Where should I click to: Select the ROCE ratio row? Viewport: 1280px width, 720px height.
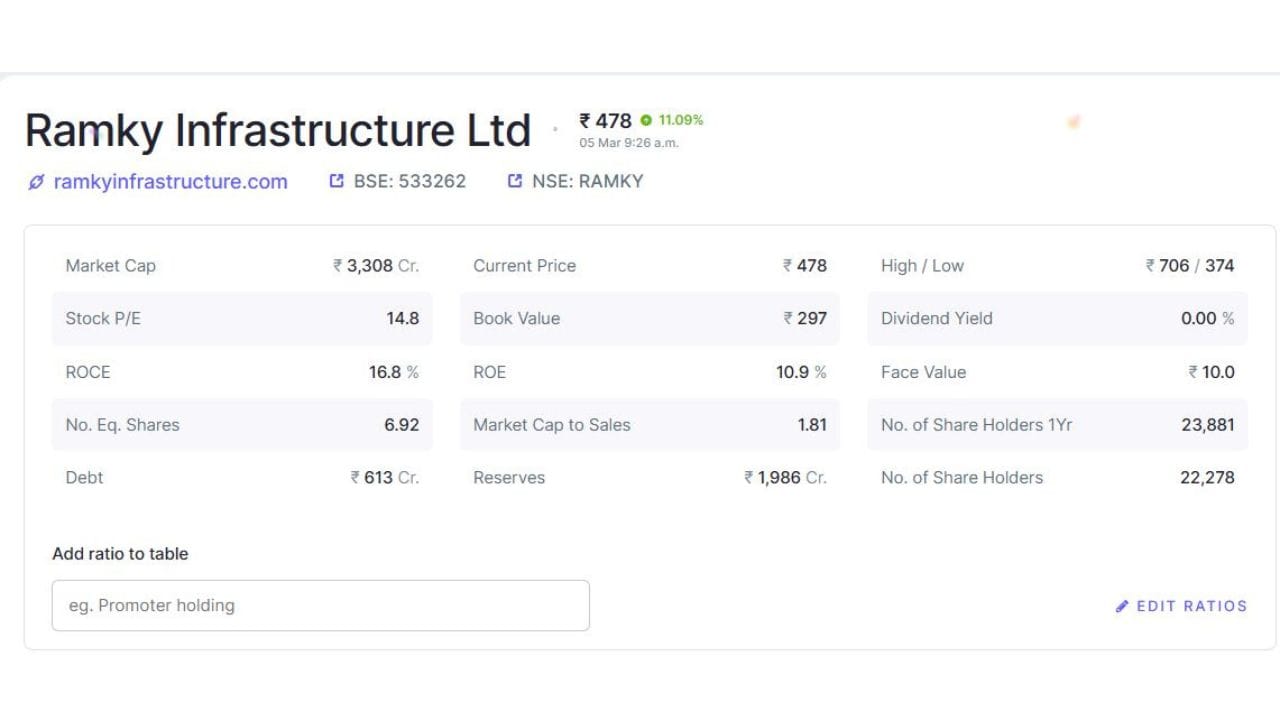242,372
